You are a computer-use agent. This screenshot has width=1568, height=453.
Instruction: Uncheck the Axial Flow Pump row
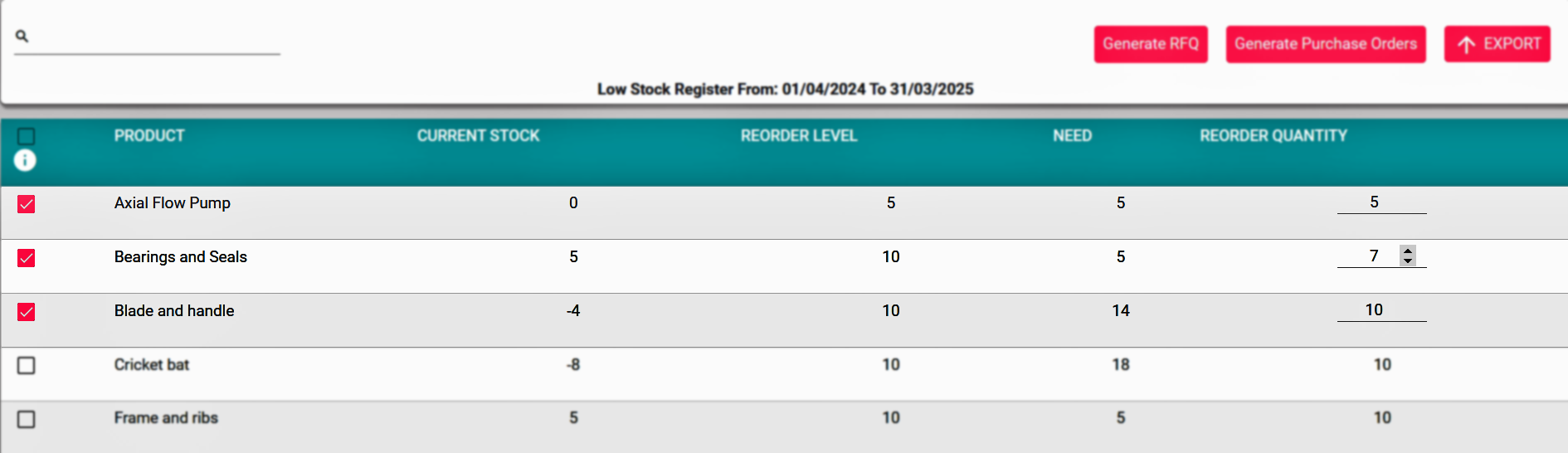point(27,204)
